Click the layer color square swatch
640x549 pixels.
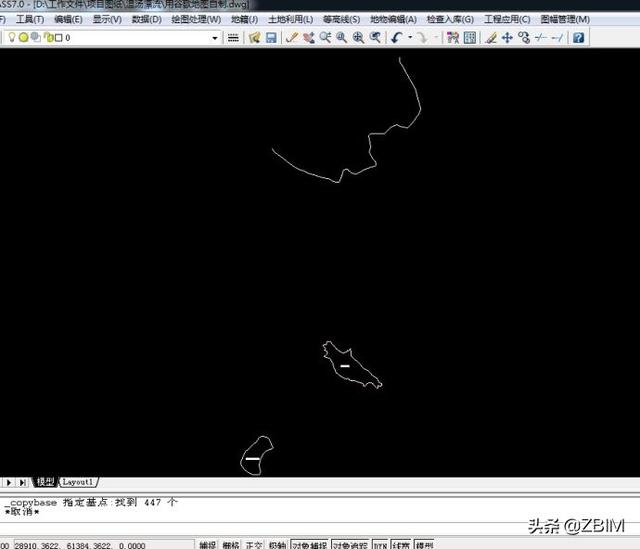(59, 38)
